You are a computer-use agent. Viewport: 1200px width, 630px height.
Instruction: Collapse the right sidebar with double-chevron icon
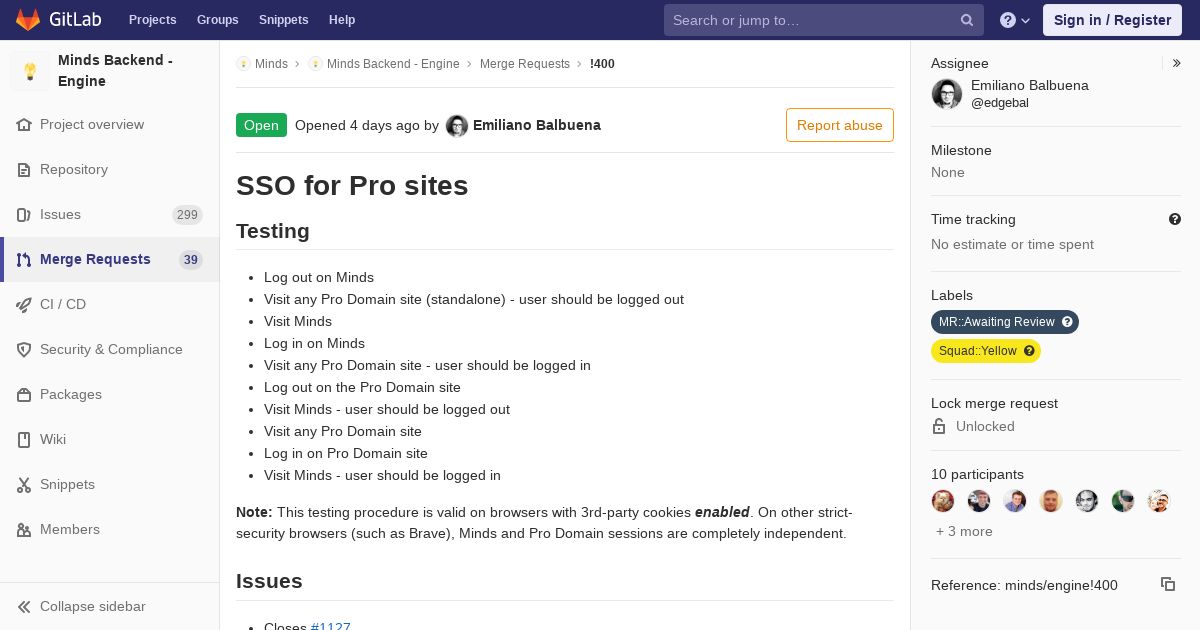(x=1177, y=63)
